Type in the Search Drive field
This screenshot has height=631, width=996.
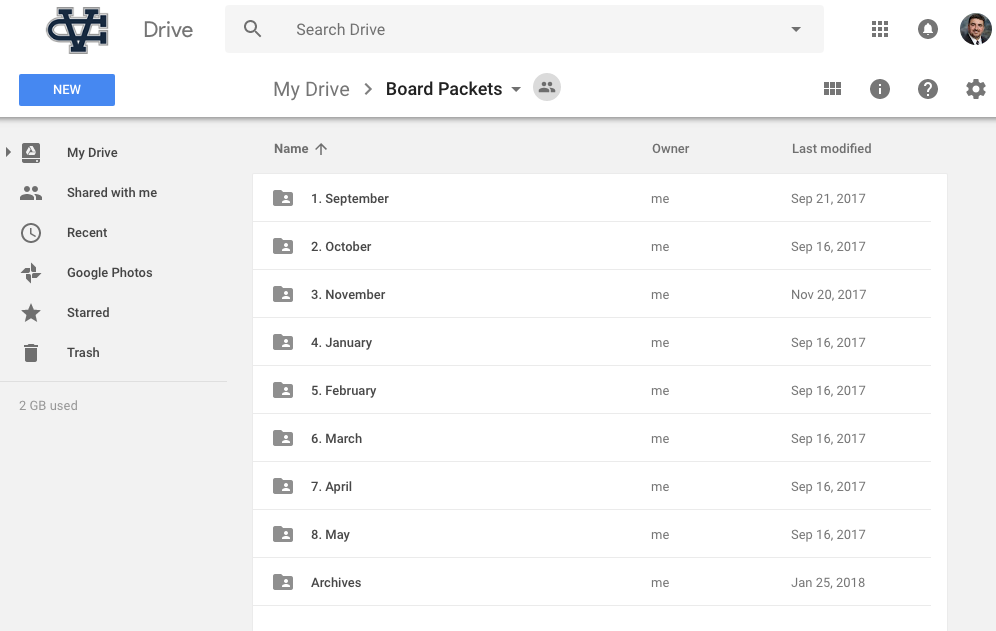[x=530, y=29]
